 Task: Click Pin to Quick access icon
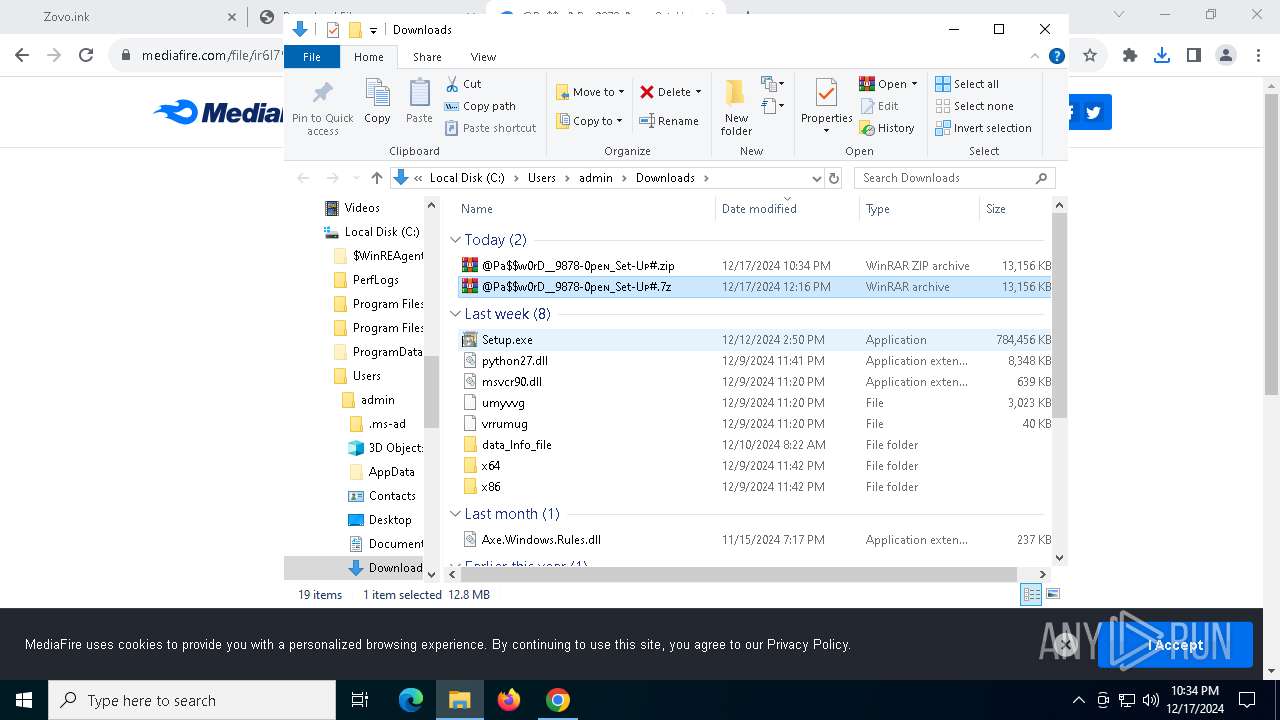point(322,107)
